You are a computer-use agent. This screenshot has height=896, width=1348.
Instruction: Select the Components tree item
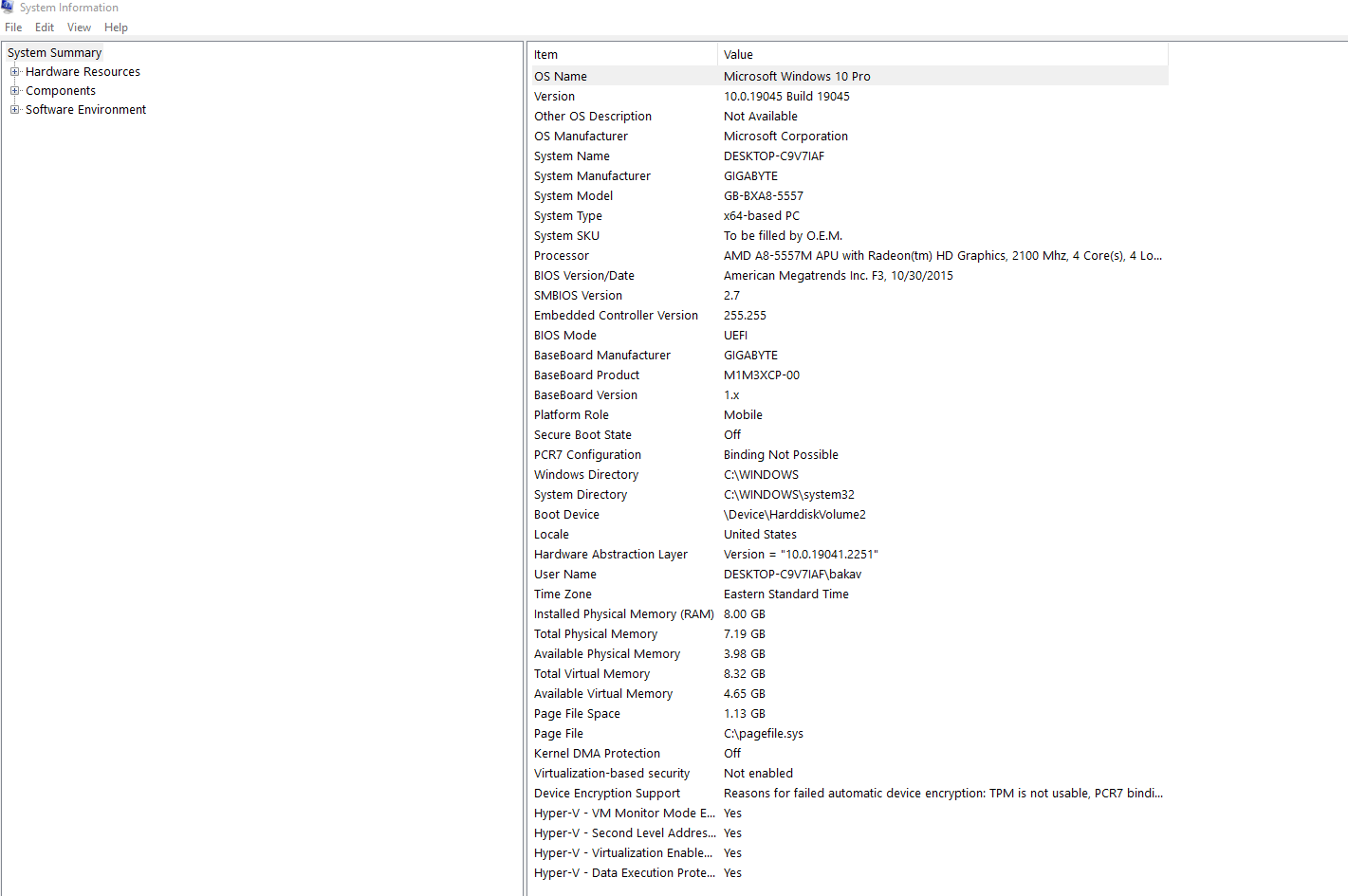tap(61, 91)
